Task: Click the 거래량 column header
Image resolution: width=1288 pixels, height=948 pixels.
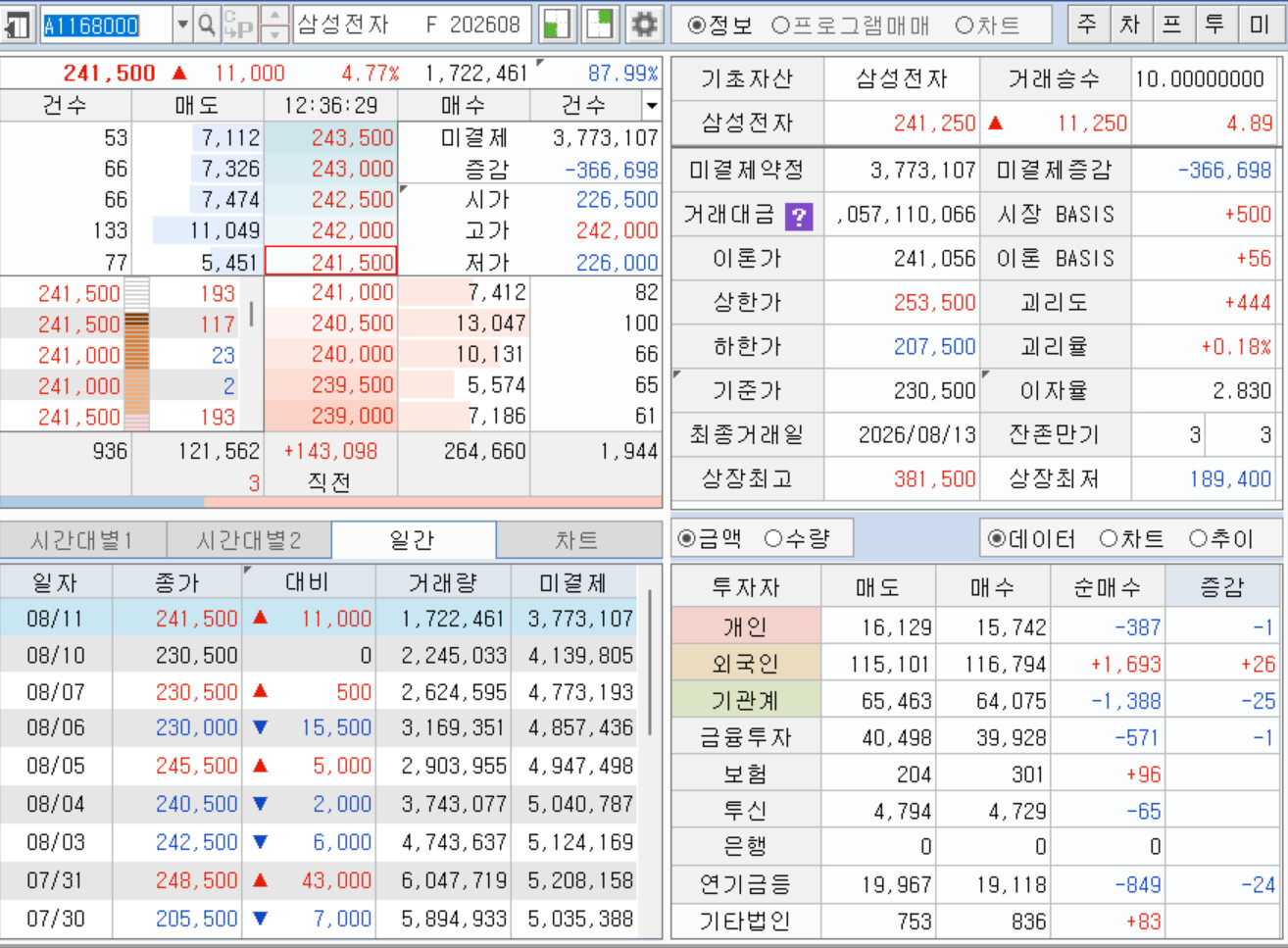Action: (x=443, y=583)
